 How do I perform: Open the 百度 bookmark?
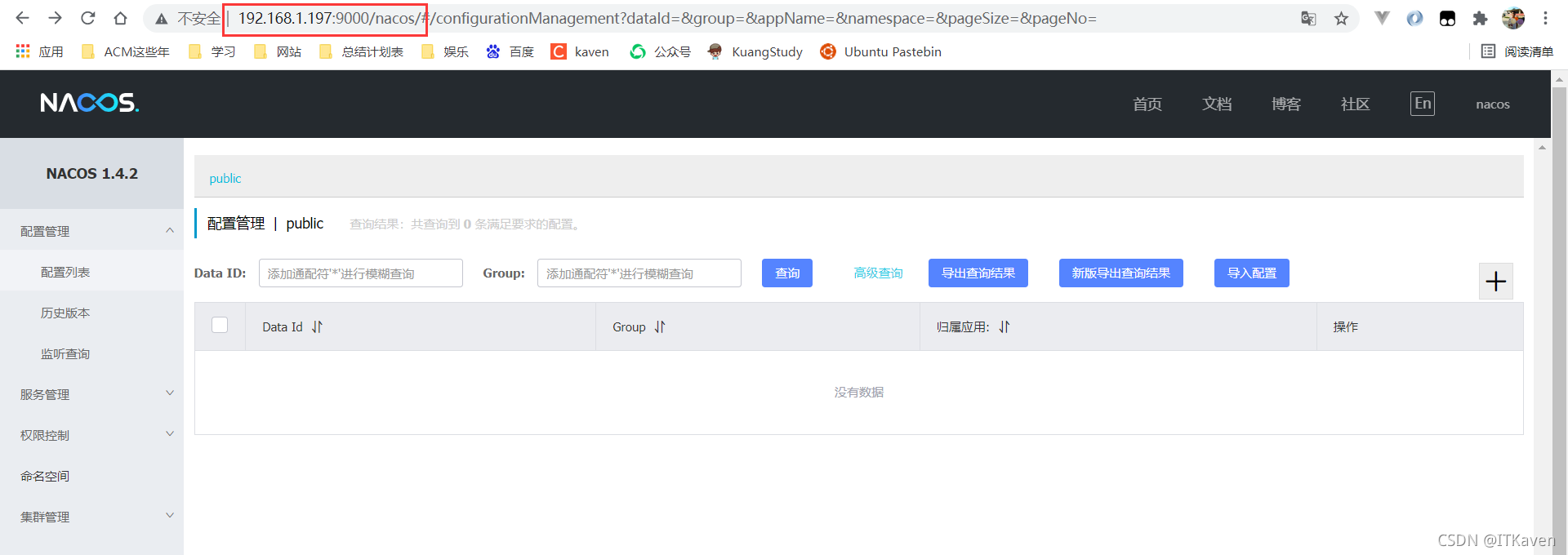coord(510,51)
